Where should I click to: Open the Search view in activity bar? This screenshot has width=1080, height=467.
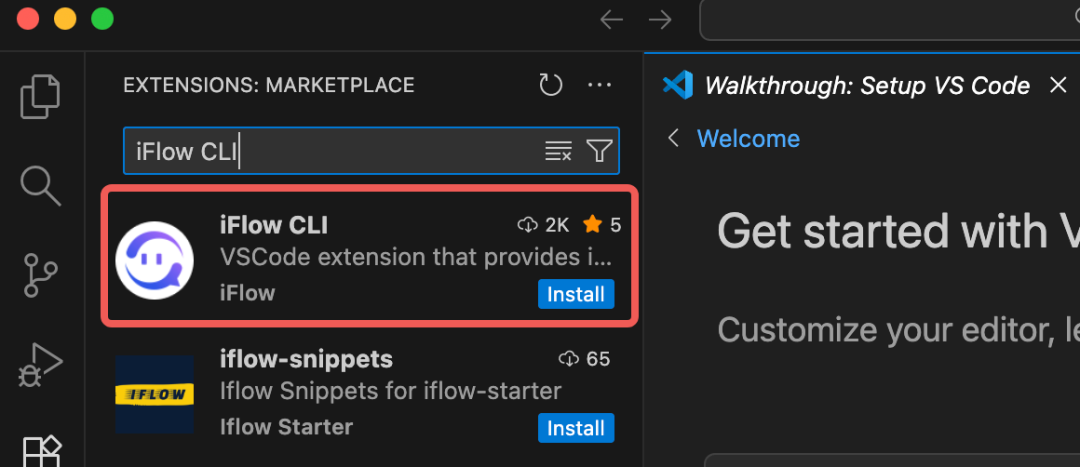point(41,186)
